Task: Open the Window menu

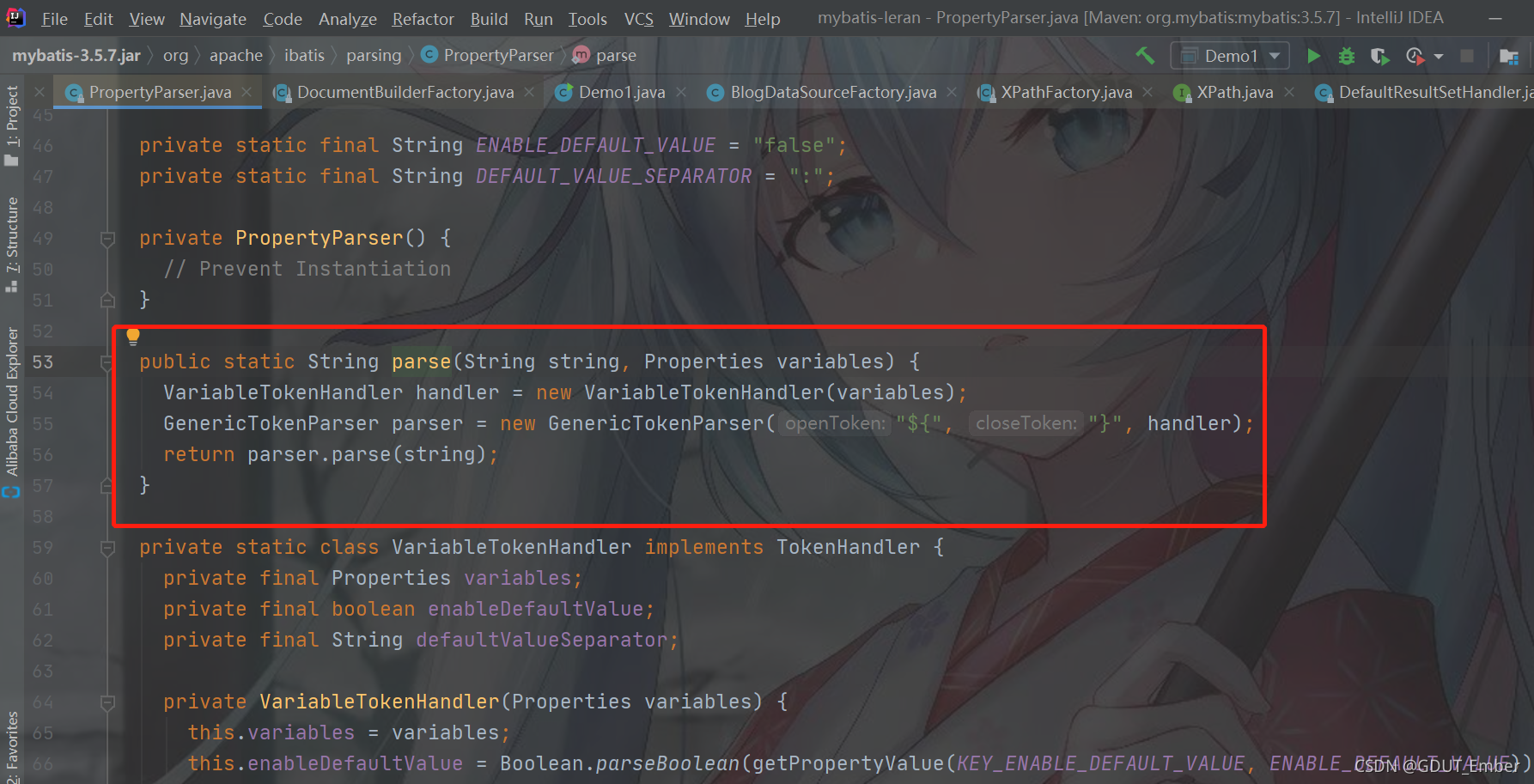Action: pos(699,19)
